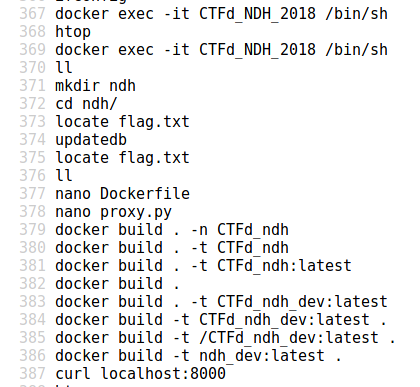Image resolution: width=420 pixels, height=387 pixels.
Task: Click line 385 with /CTFd_ndh_dev:latest
Action: 226,338
